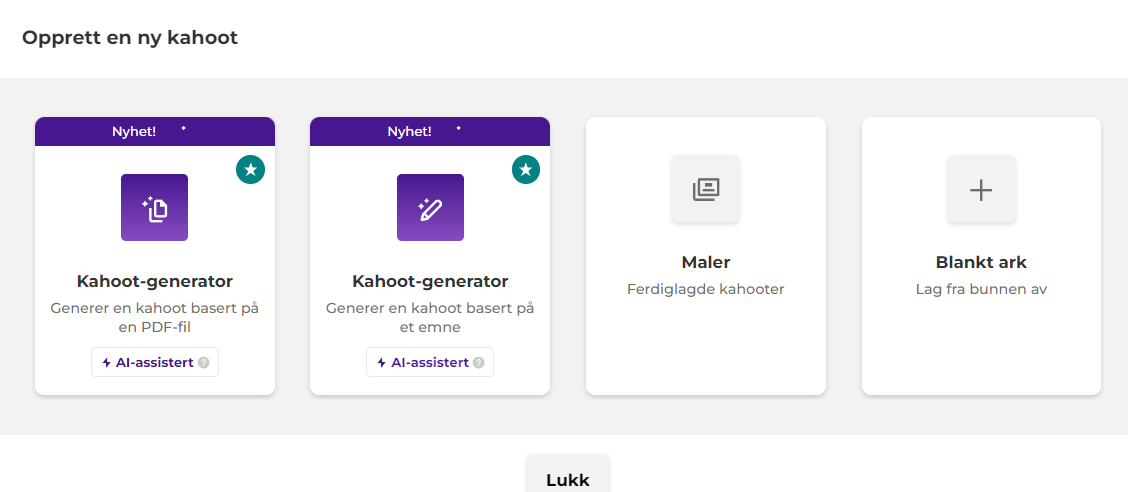
Task: Click the AI-assistert badge under emne description
Action: 423,362
